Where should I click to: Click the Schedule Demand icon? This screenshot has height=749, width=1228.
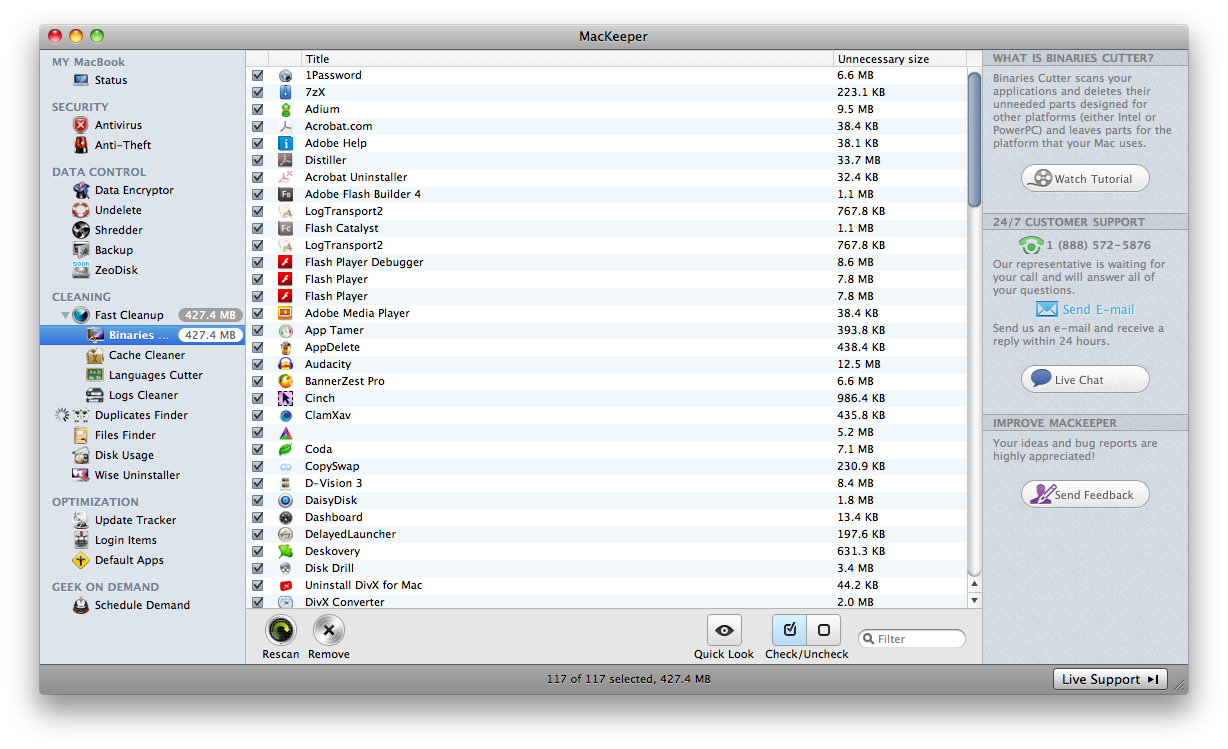(81, 605)
